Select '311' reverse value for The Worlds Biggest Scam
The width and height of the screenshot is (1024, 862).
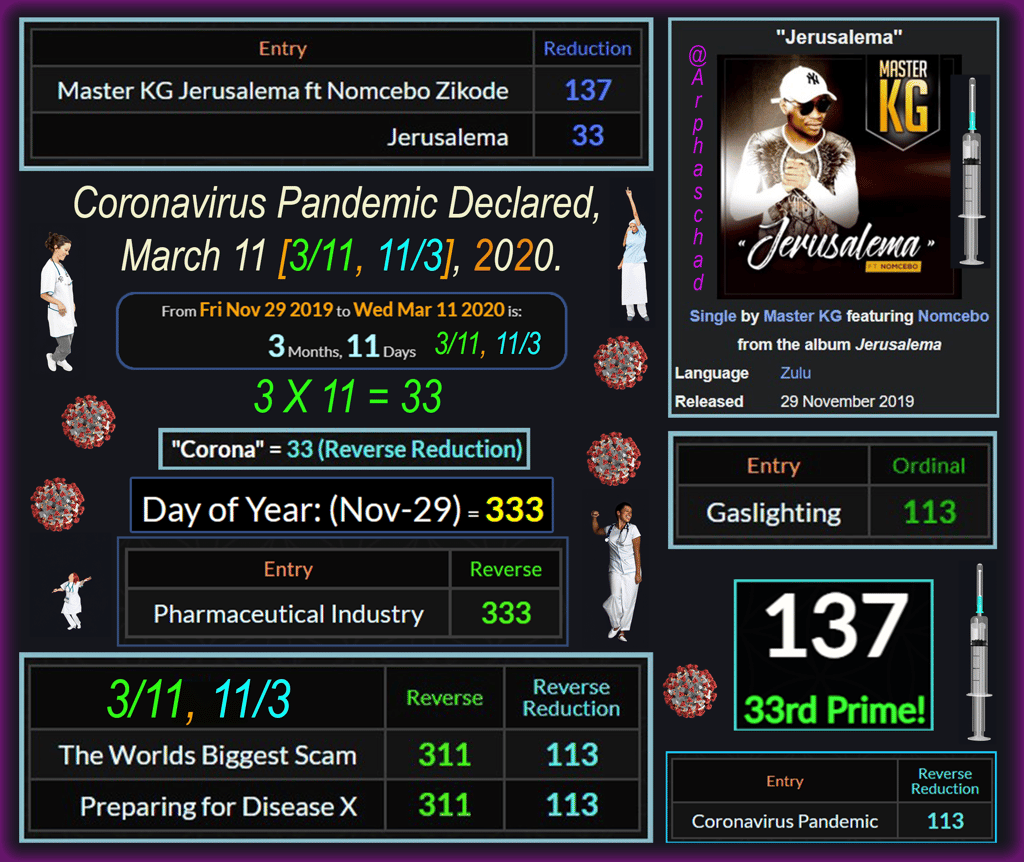coord(445,755)
